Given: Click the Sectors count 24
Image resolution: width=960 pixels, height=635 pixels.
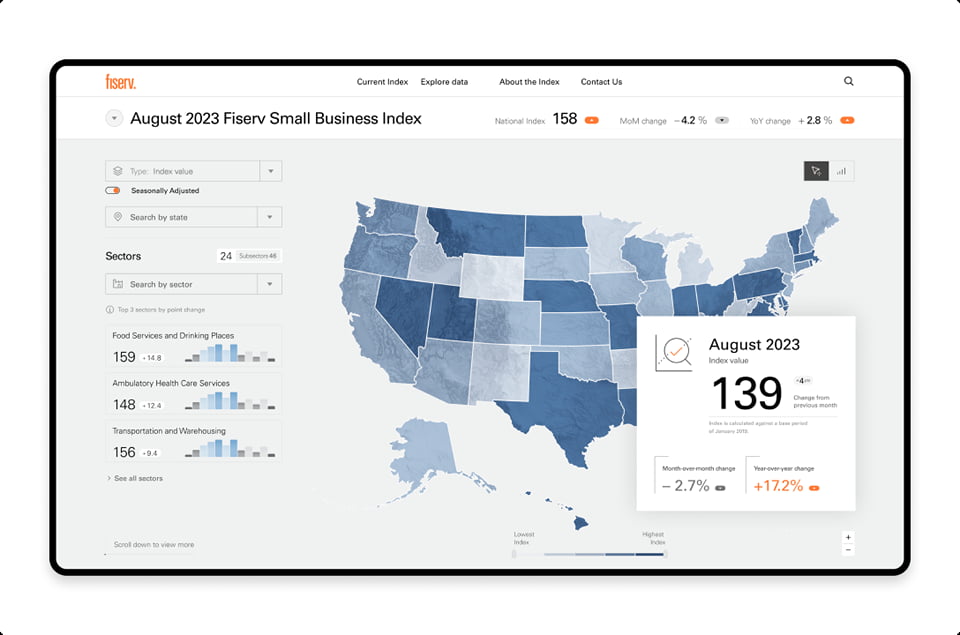Looking at the screenshot, I should [226, 256].
